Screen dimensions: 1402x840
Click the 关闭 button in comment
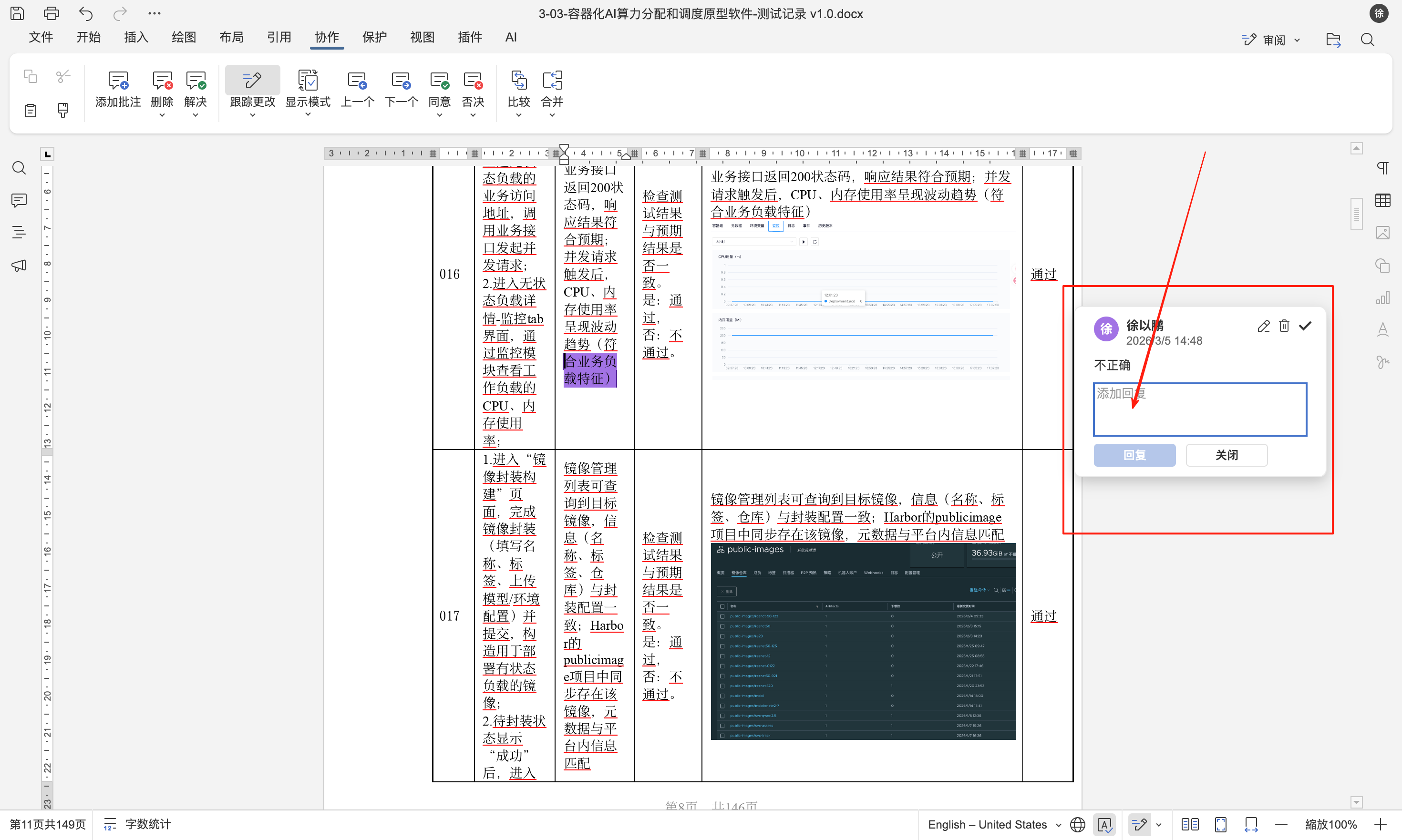[1227, 454]
